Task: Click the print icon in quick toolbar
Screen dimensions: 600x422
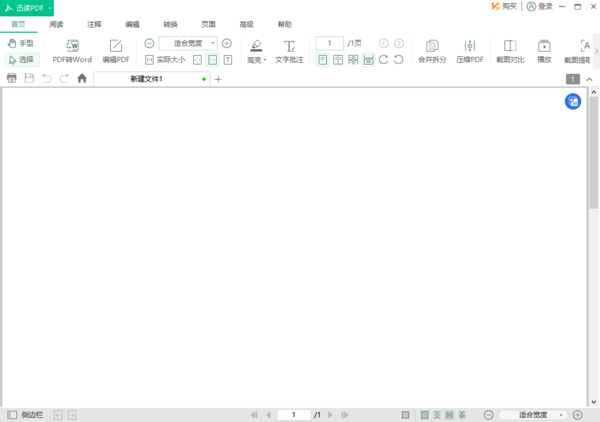Action: click(x=12, y=78)
